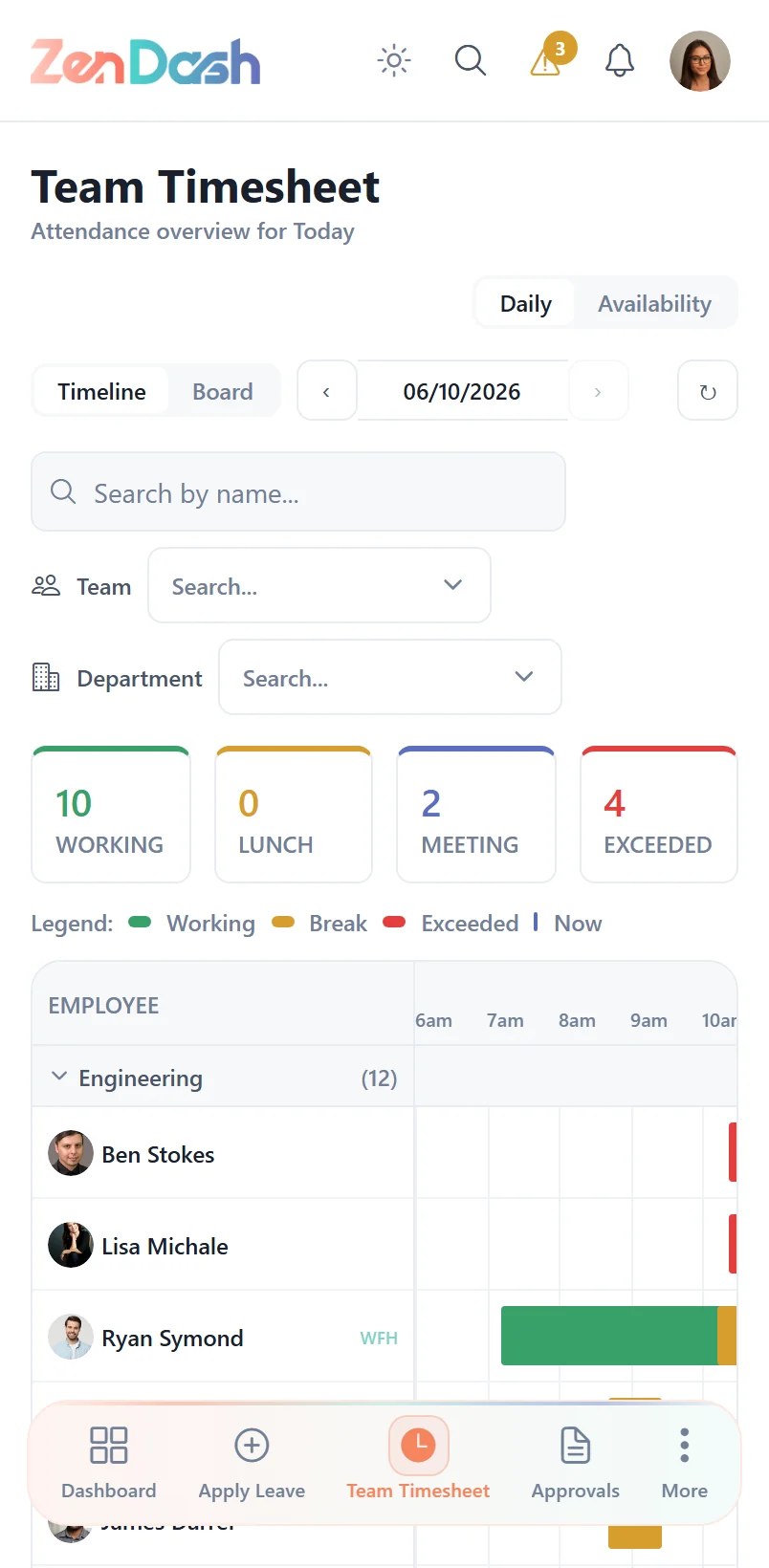The image size is (769, 1568).
Task: Open Ryan Symond employee row
Action: click(223, 1337)
